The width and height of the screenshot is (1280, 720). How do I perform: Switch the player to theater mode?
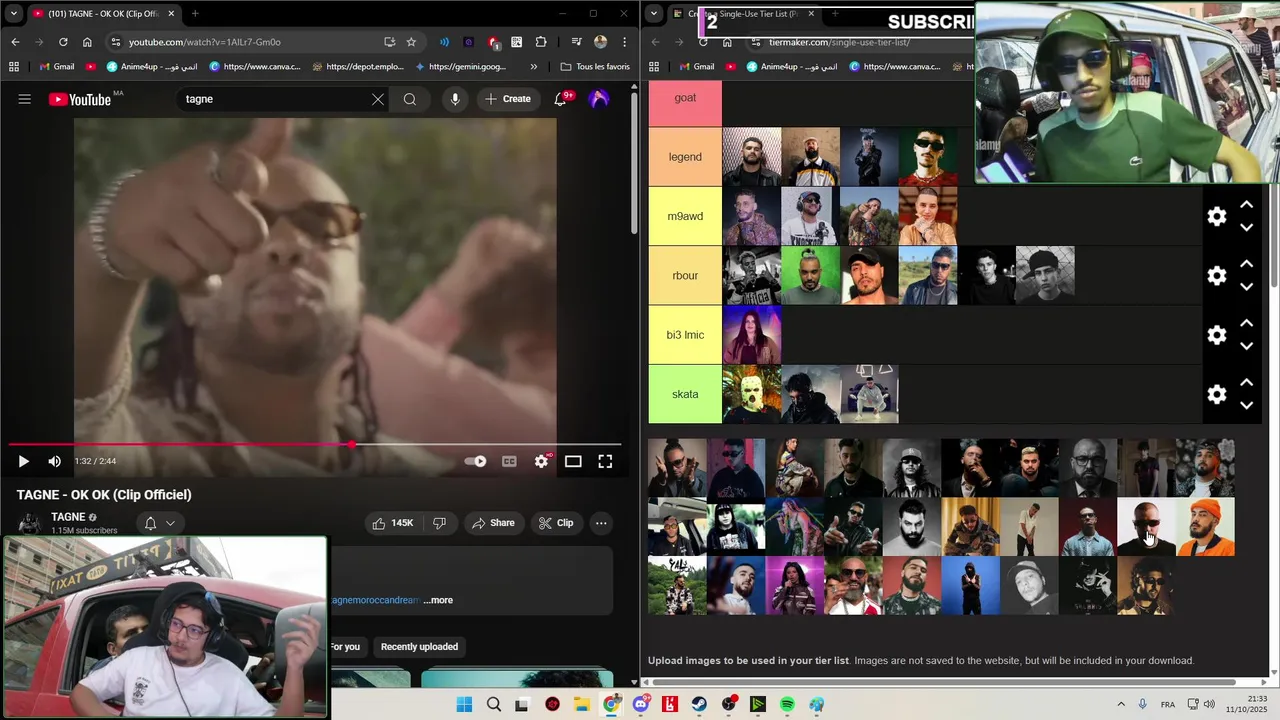(x=573, y=461)
